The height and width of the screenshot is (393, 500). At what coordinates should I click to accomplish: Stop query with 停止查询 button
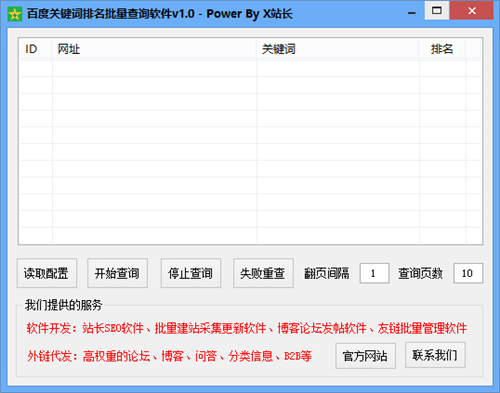191,273
